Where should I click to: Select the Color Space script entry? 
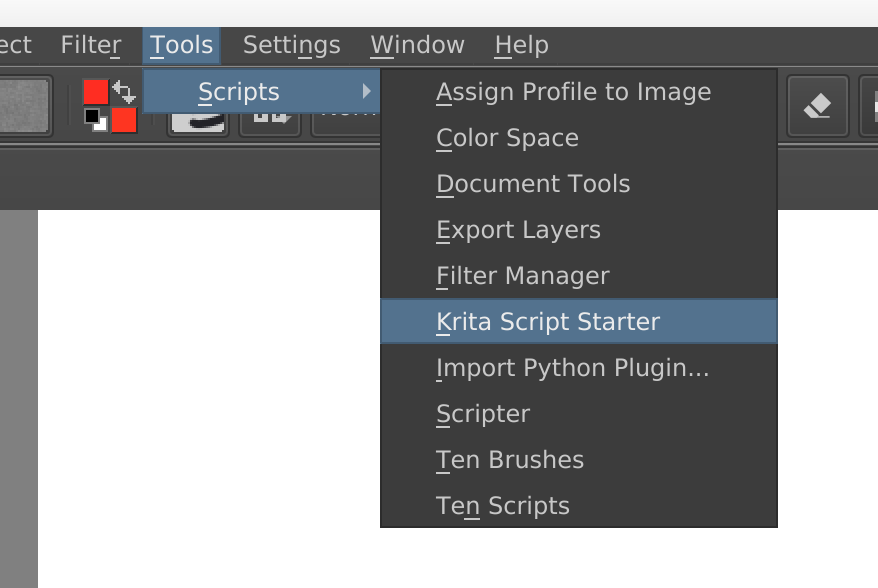point(507,138)
